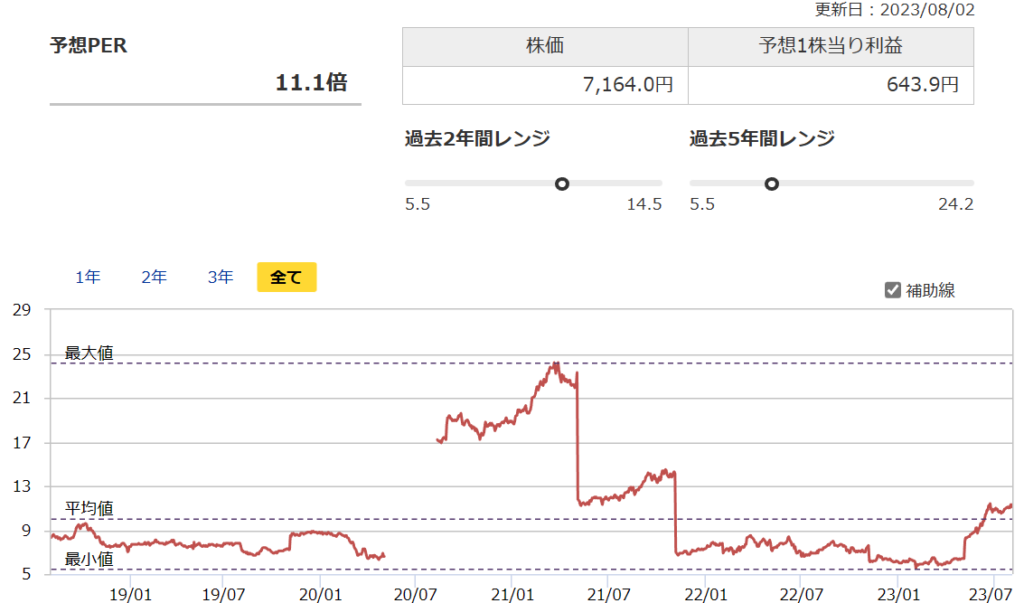Click the 19/01 x-axis label
1024x603 pixels.
130,595
